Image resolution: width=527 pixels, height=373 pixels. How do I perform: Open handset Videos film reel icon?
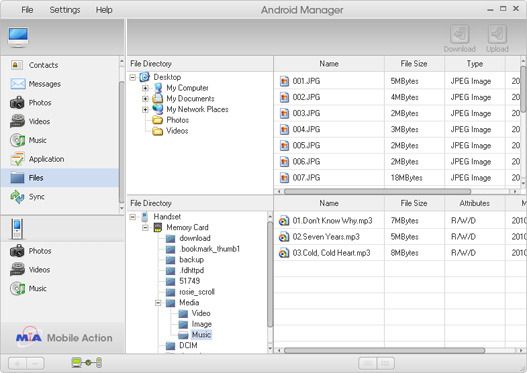coord(17,270)
